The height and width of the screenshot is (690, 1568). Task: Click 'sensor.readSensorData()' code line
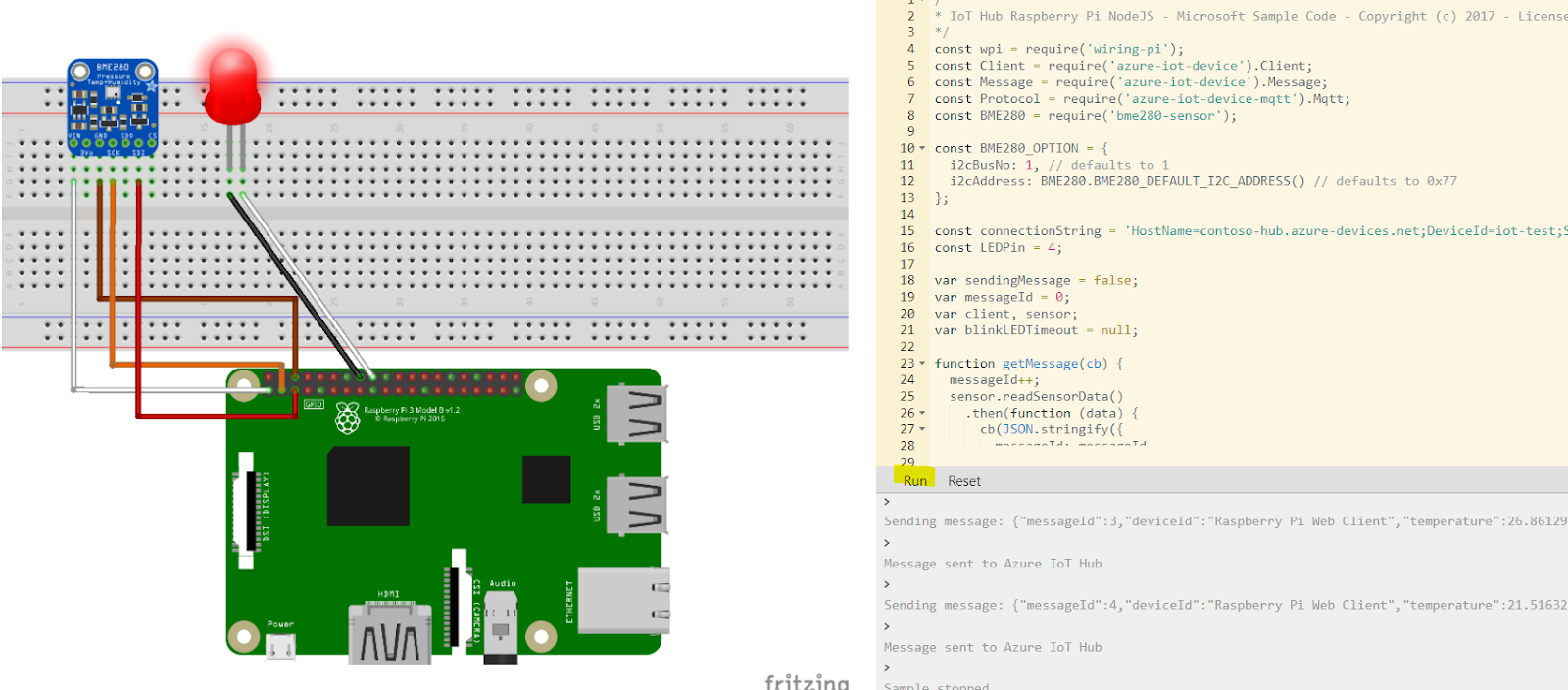pos(1036,396)
